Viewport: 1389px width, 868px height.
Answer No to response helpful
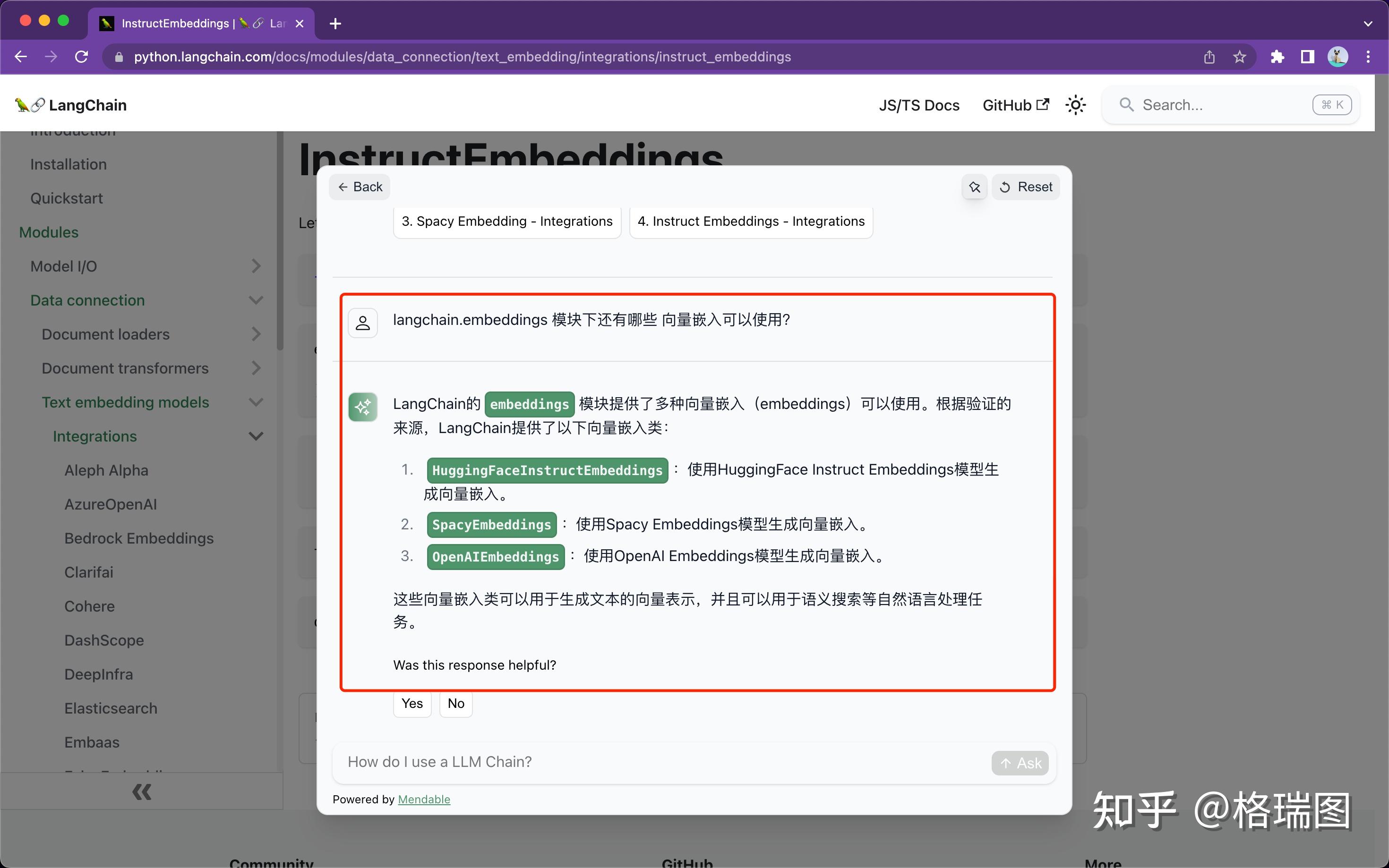455,703
